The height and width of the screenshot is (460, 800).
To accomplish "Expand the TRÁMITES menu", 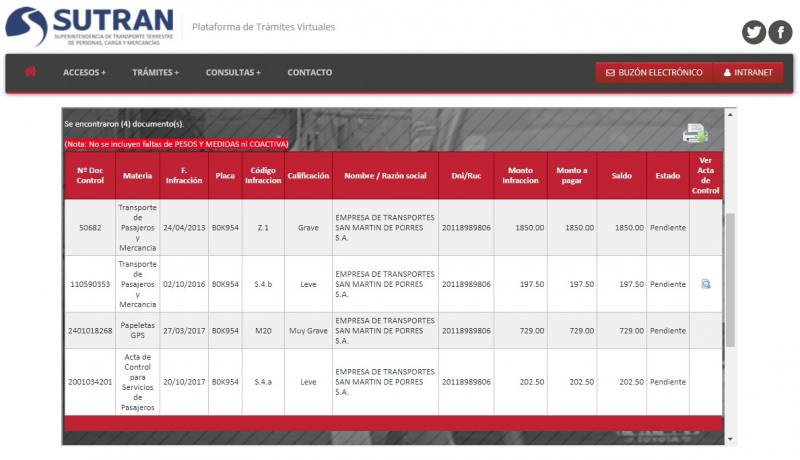I will point(156,72).
